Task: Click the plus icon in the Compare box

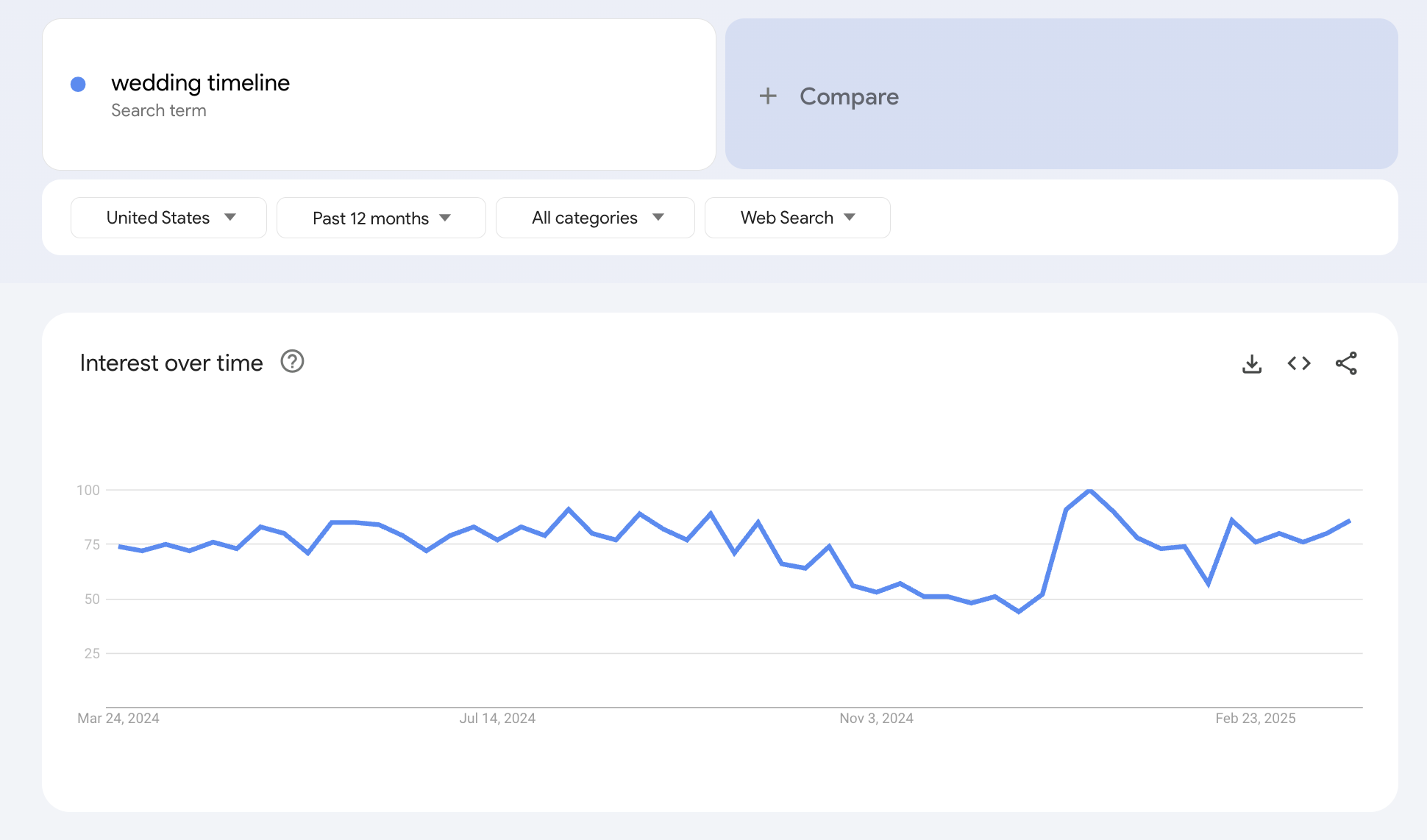Action: point(768,96)
